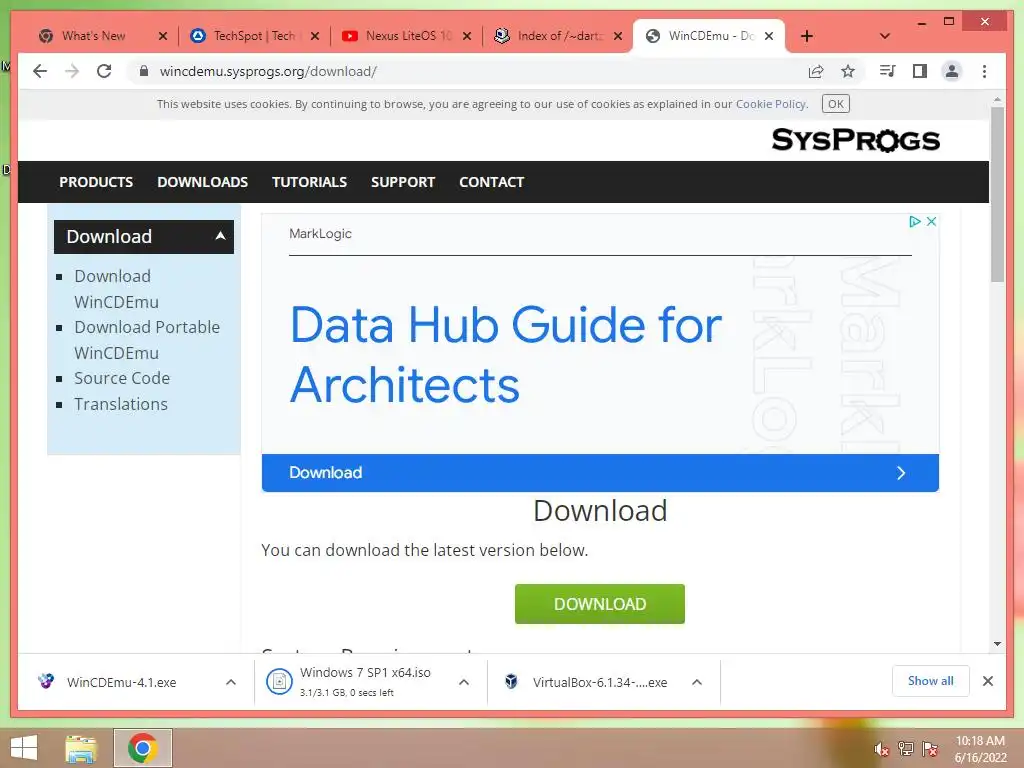Close the Nexus LiteOS YouTube tab
Viewport: 1024px width, 768px height.
pos(467,36)
